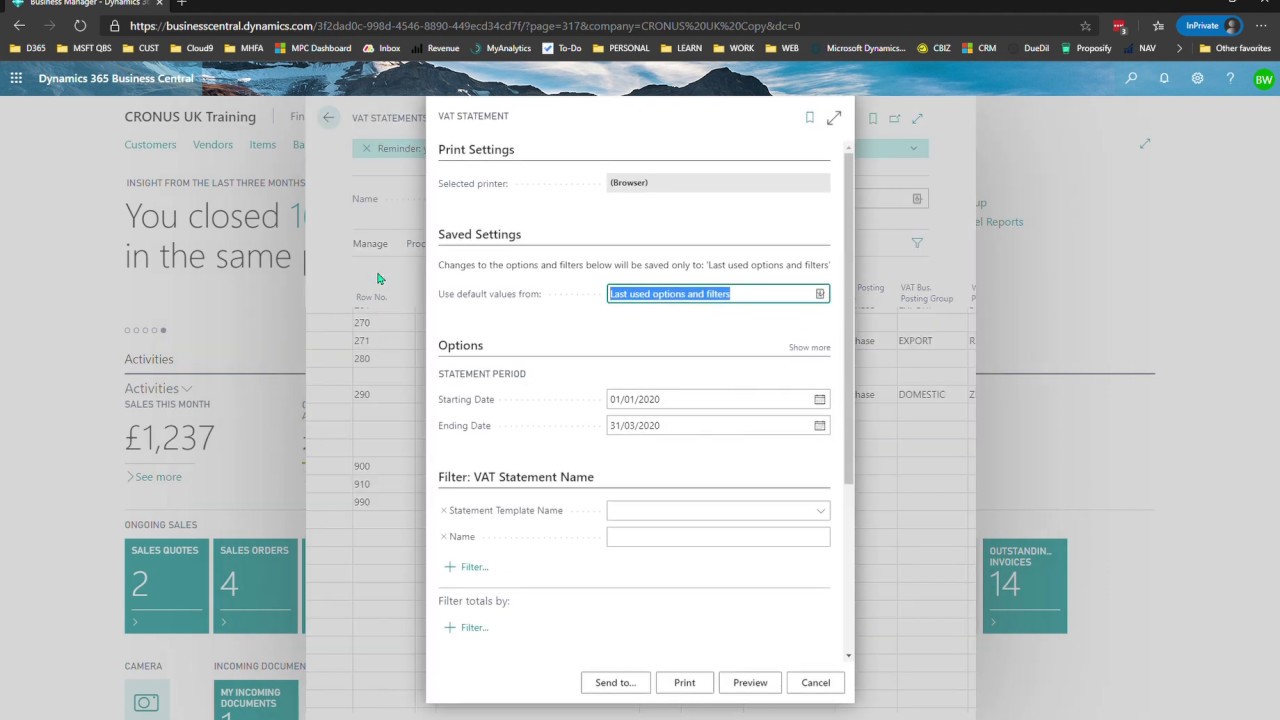Open the Sales Orders tile
This screenshot has height=720, width=1280.
[256, 586]
